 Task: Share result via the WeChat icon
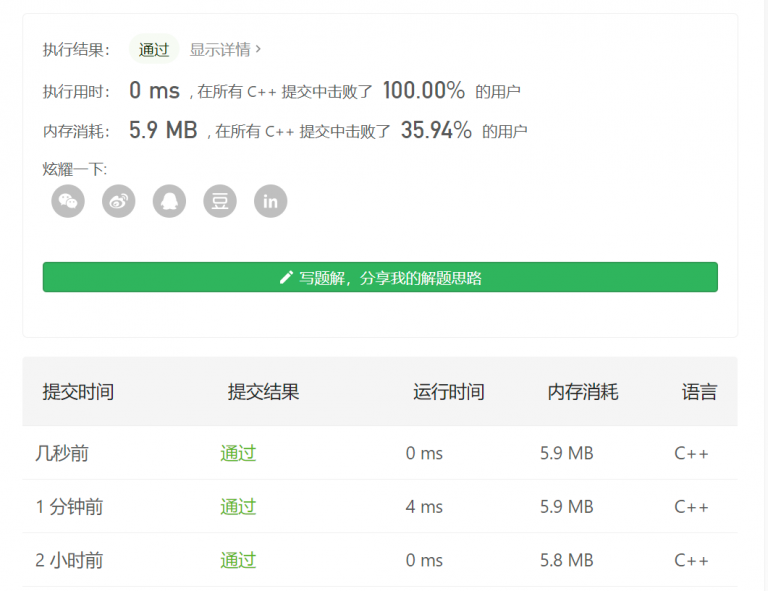68,201
